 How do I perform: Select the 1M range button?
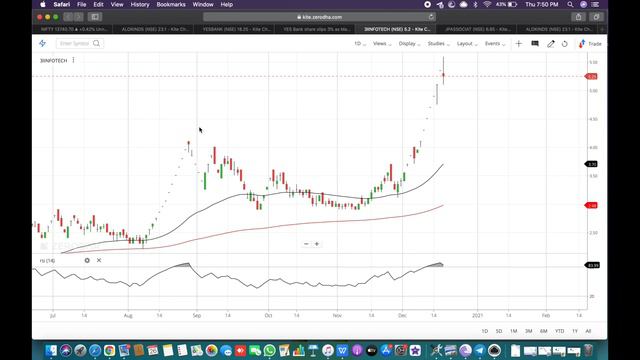(x=513, y=331)
